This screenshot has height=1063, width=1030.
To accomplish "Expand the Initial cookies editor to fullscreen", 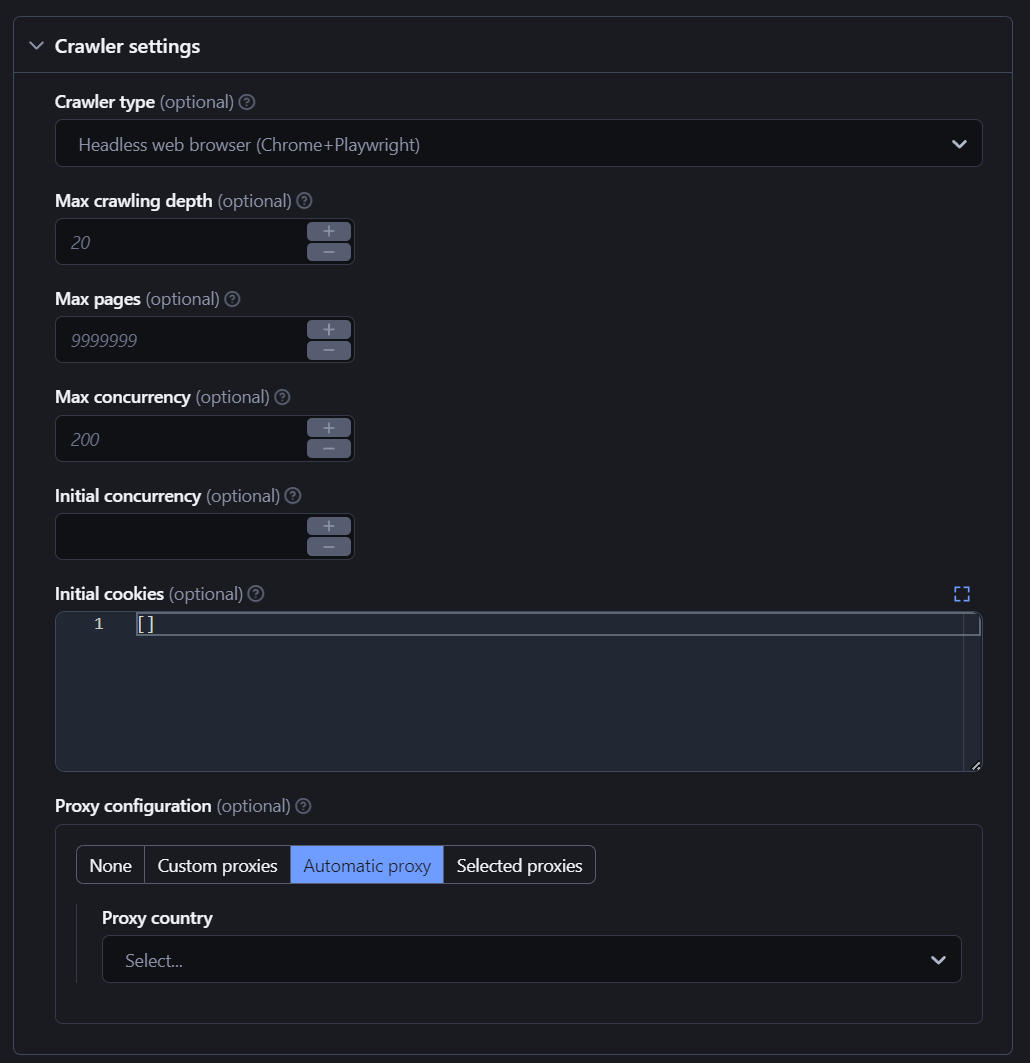I will [x=961, y=593].
